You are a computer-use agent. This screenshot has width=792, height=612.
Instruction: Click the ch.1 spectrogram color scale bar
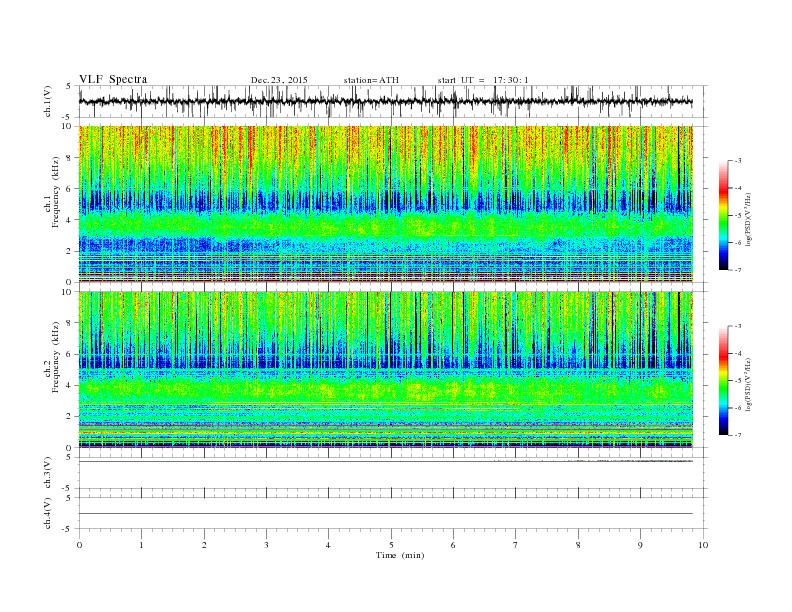tap(723, 215)
